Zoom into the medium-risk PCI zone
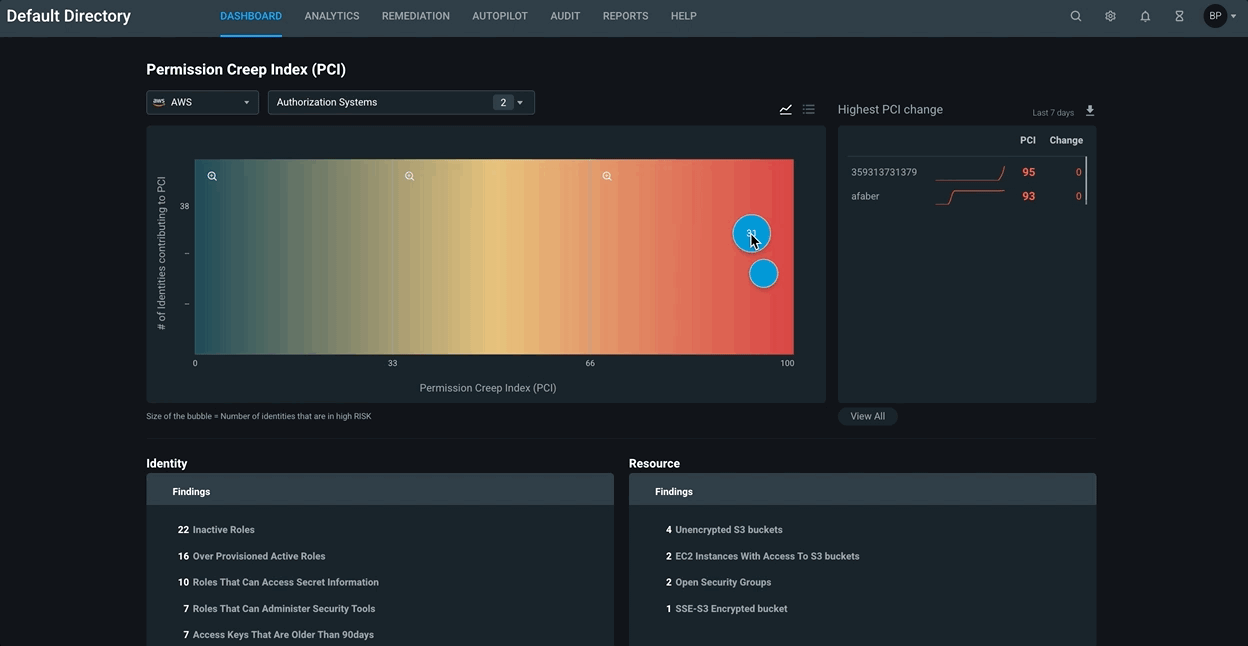This screenshot has height=646, width=1248. (409, 176)
